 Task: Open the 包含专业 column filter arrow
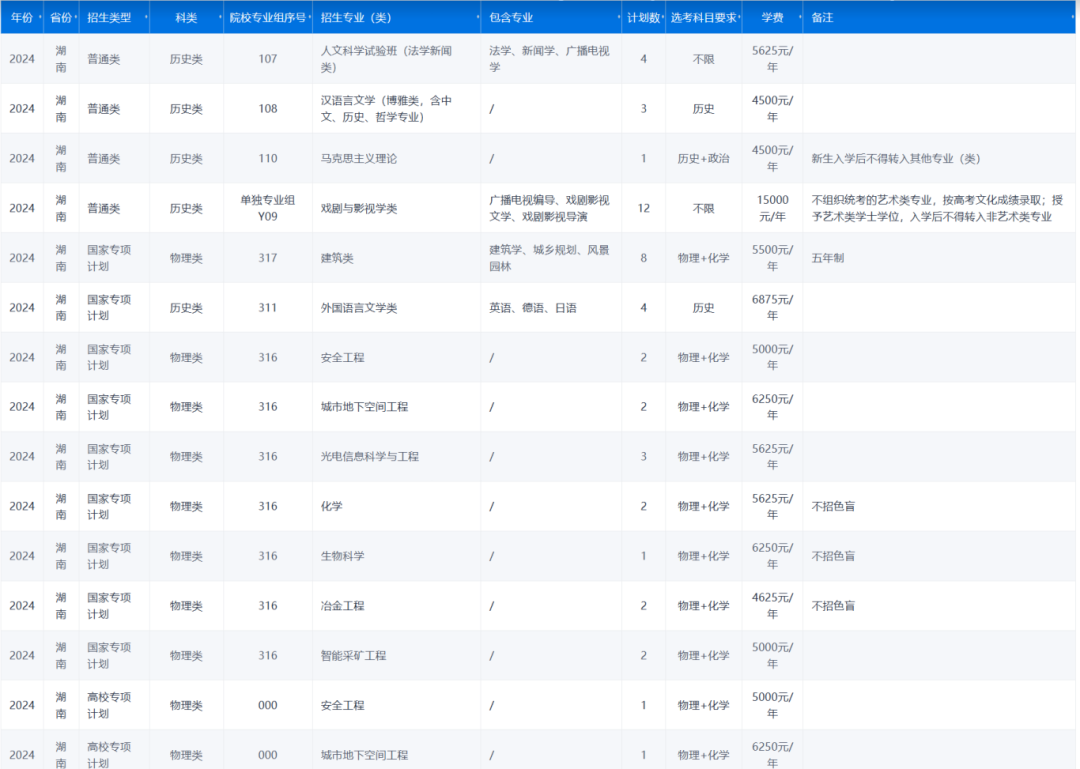(619, 17)
